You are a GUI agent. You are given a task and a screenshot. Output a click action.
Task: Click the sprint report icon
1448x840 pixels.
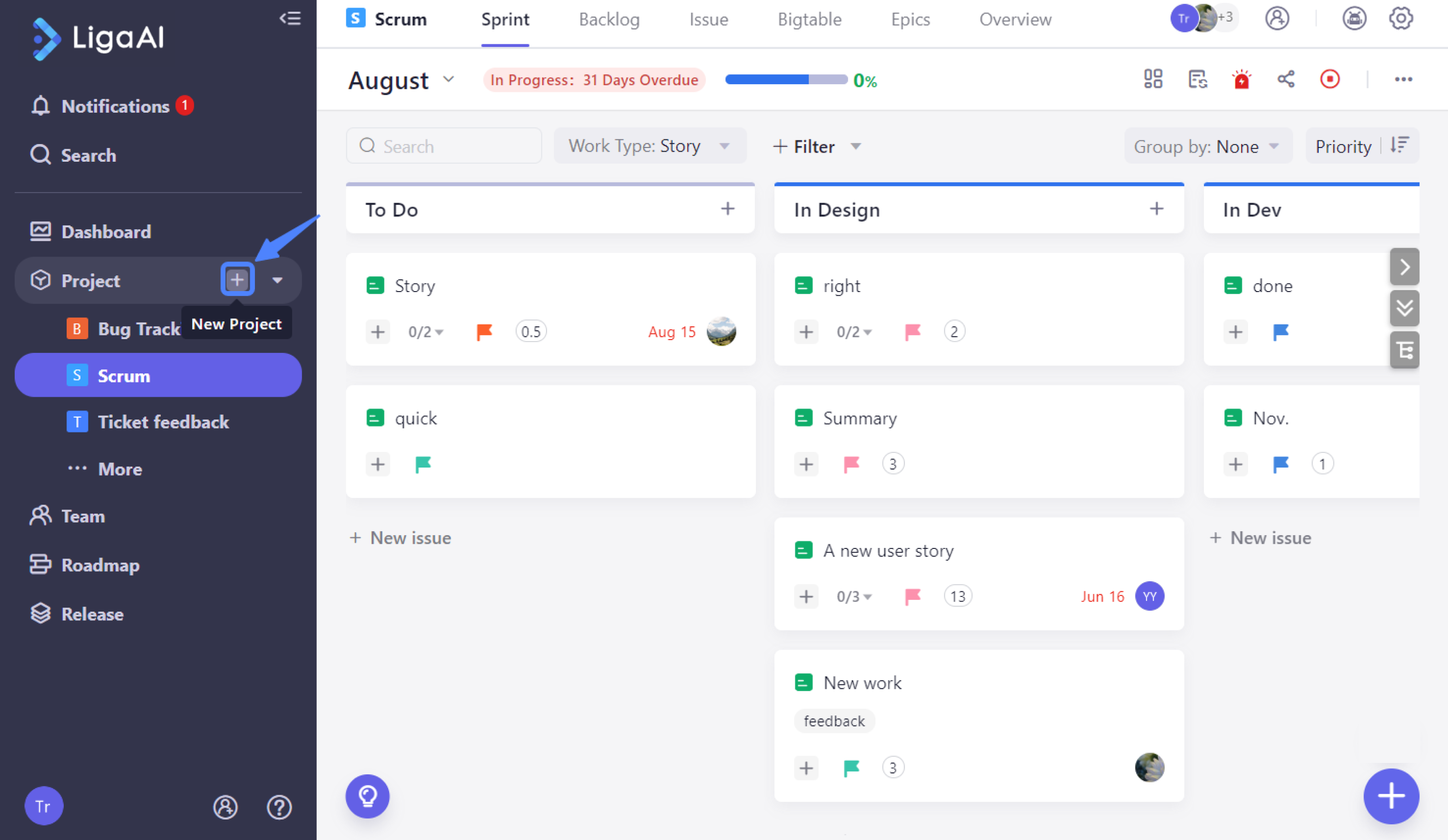1198,79
